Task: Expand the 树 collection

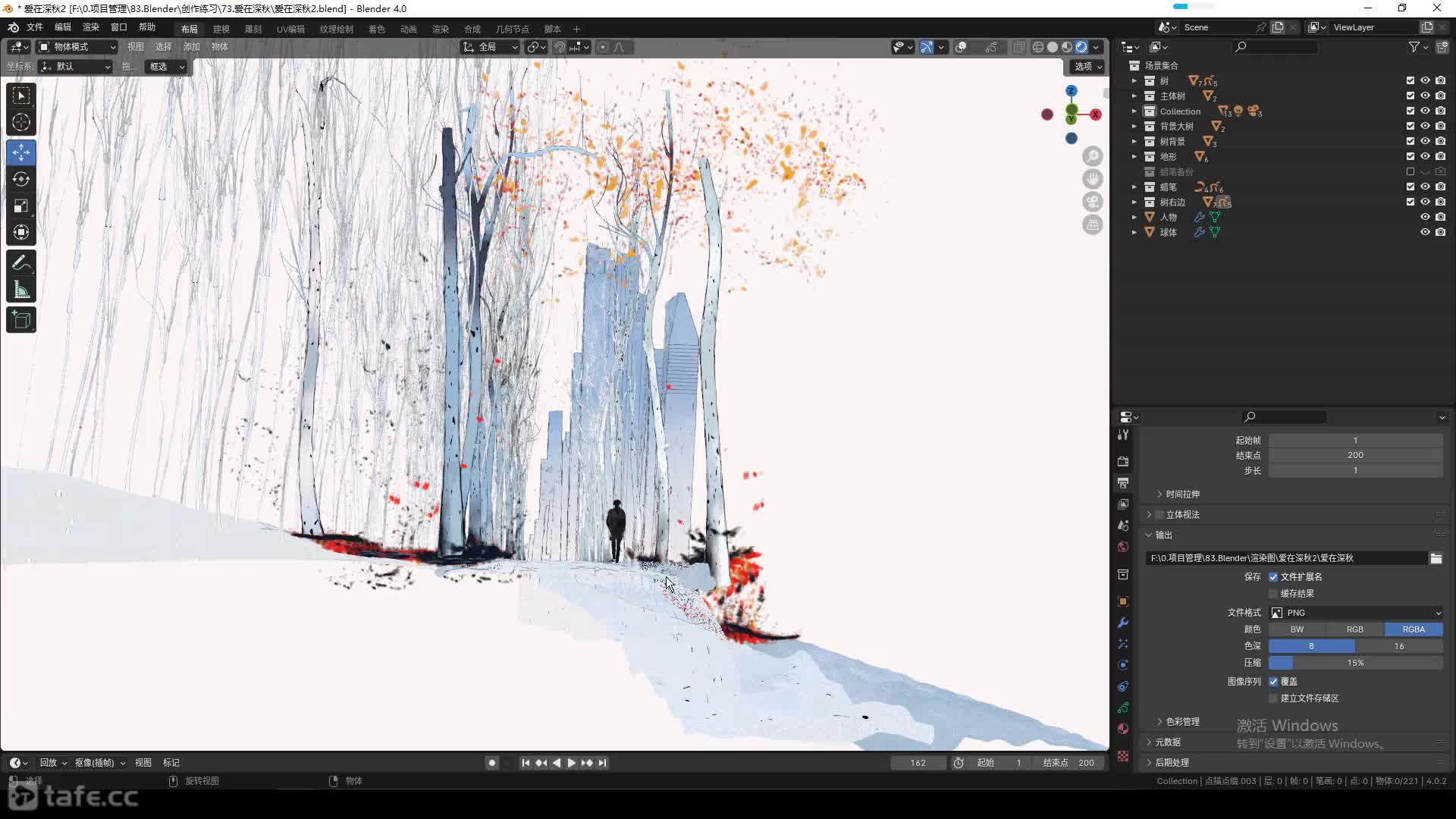Action: (1134, 80)
